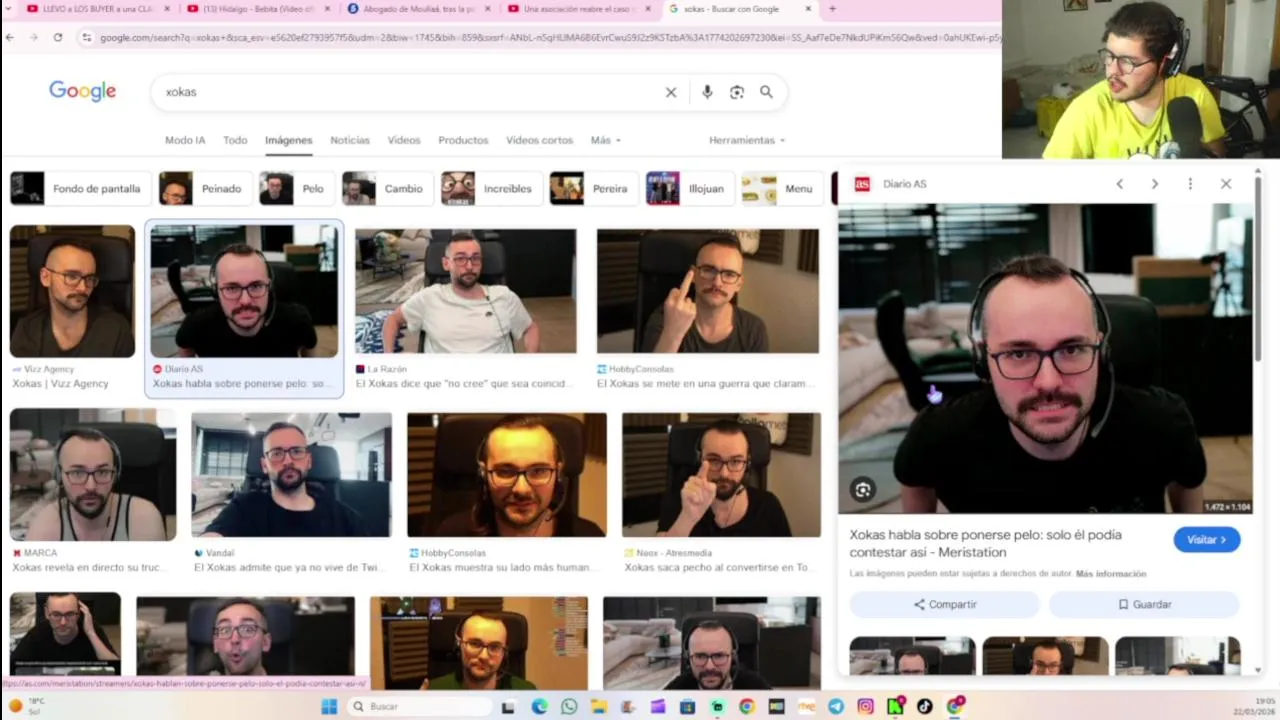Switch to Modo IA tab
This screenshot has width=1280, height=720.
click(185, 140)
